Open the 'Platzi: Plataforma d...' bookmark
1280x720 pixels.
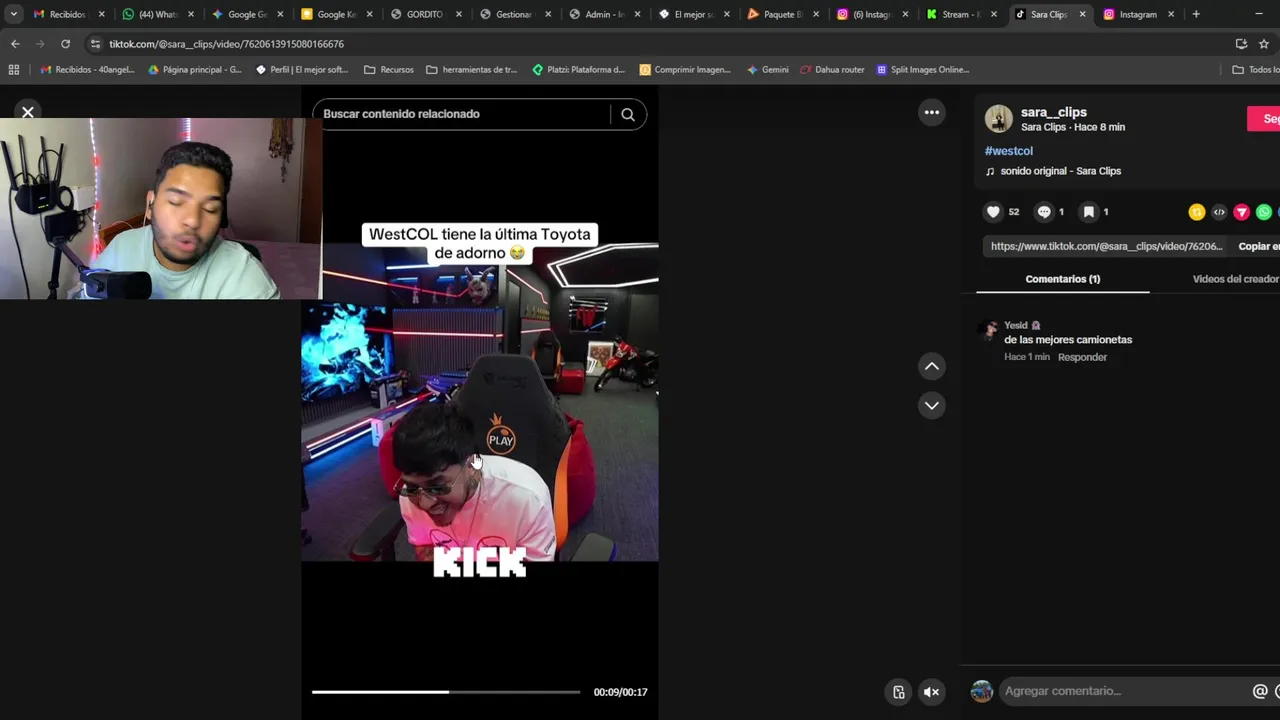579,70
